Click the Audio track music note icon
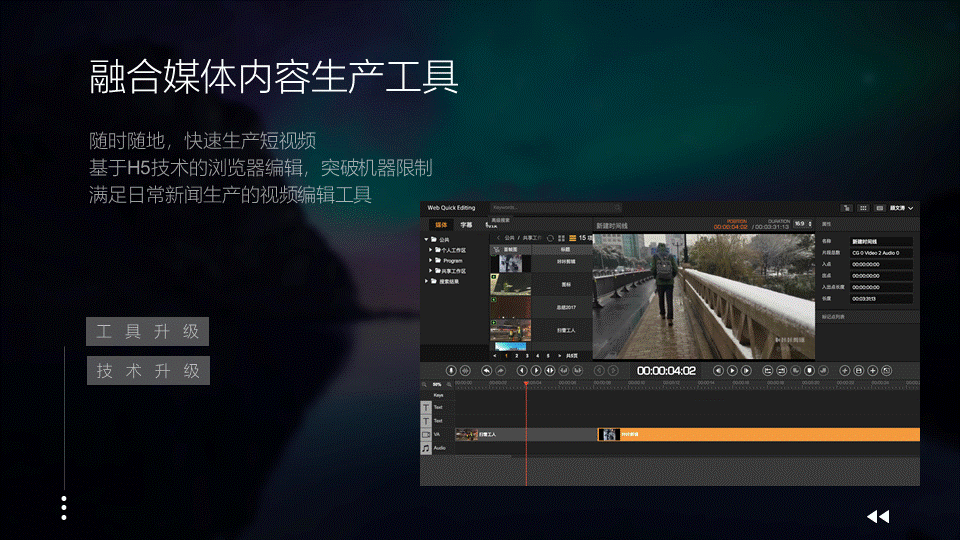 (426, 449)
